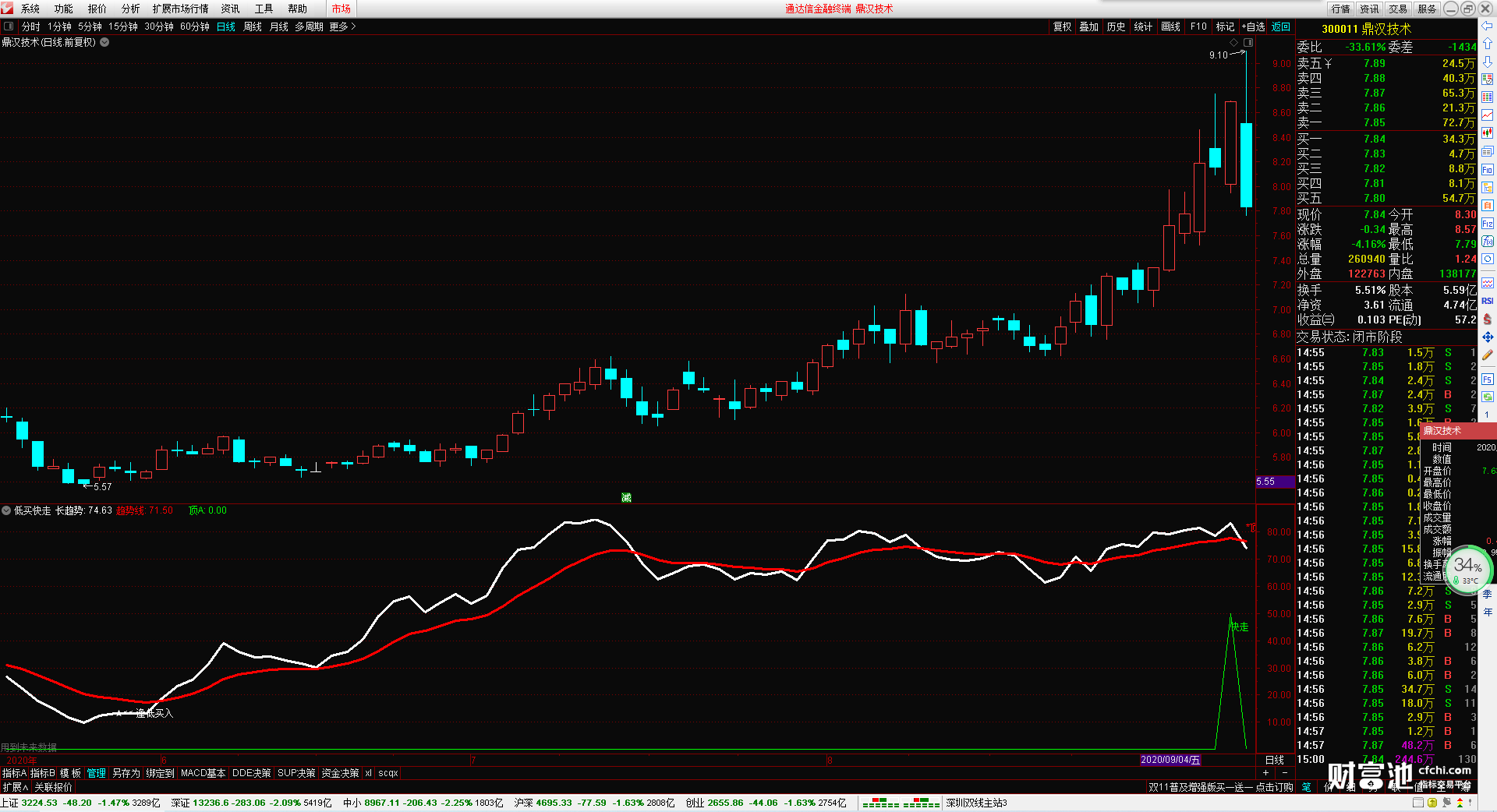
Task: Toggle 叠加 overlay option
Action: click(1089, 26)
